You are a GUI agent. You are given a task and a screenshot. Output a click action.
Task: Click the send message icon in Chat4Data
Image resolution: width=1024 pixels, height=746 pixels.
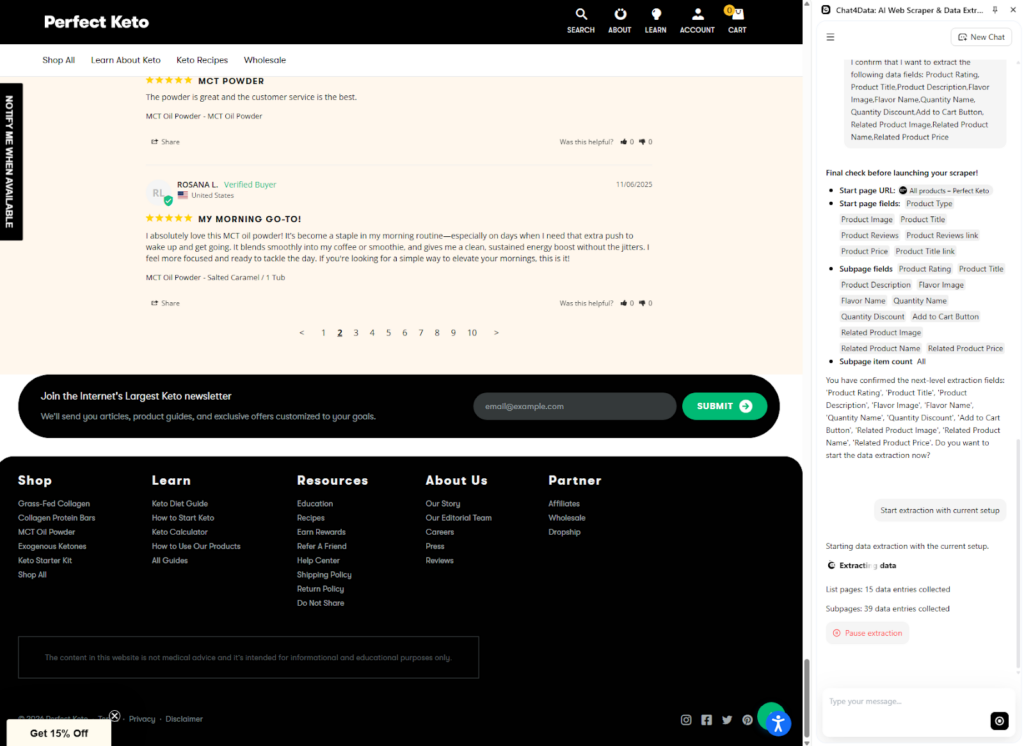[999, 721]
